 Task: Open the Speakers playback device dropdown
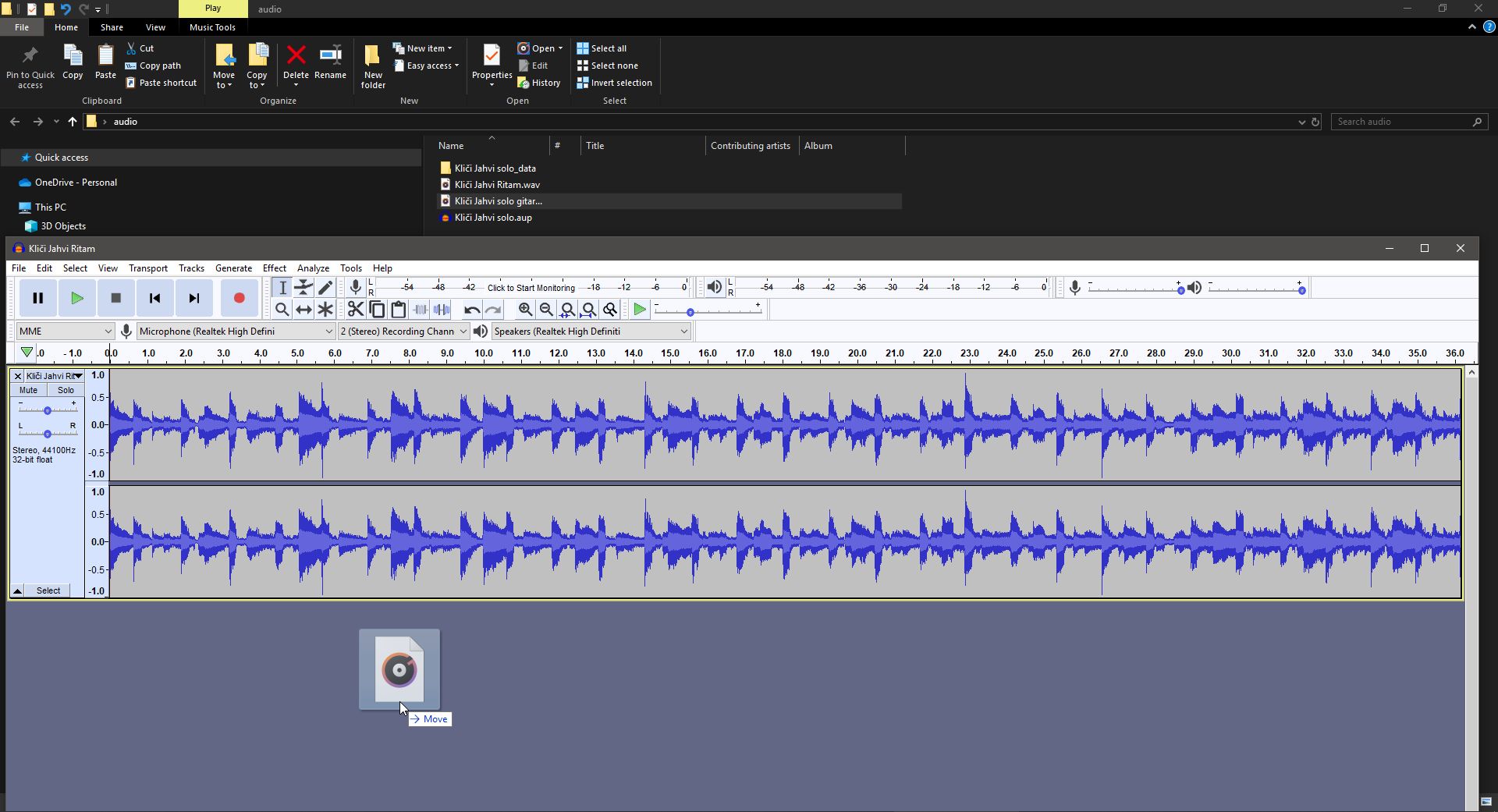pyautogui.click(x=591, y=332)
